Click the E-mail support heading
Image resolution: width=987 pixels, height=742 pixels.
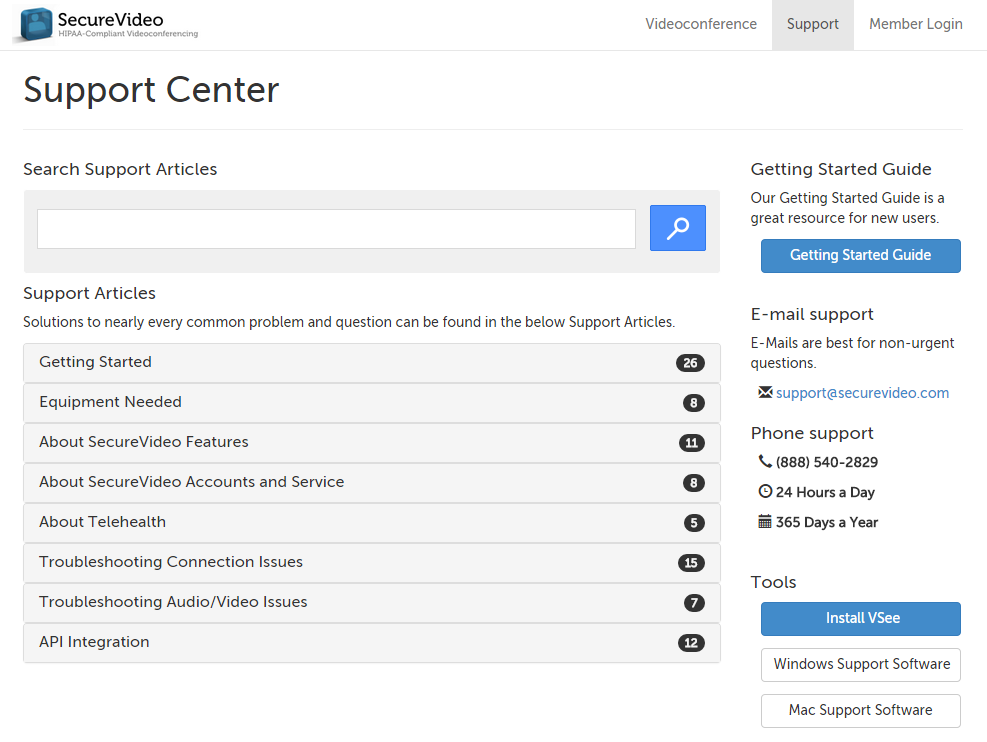[x=812, y=314]
